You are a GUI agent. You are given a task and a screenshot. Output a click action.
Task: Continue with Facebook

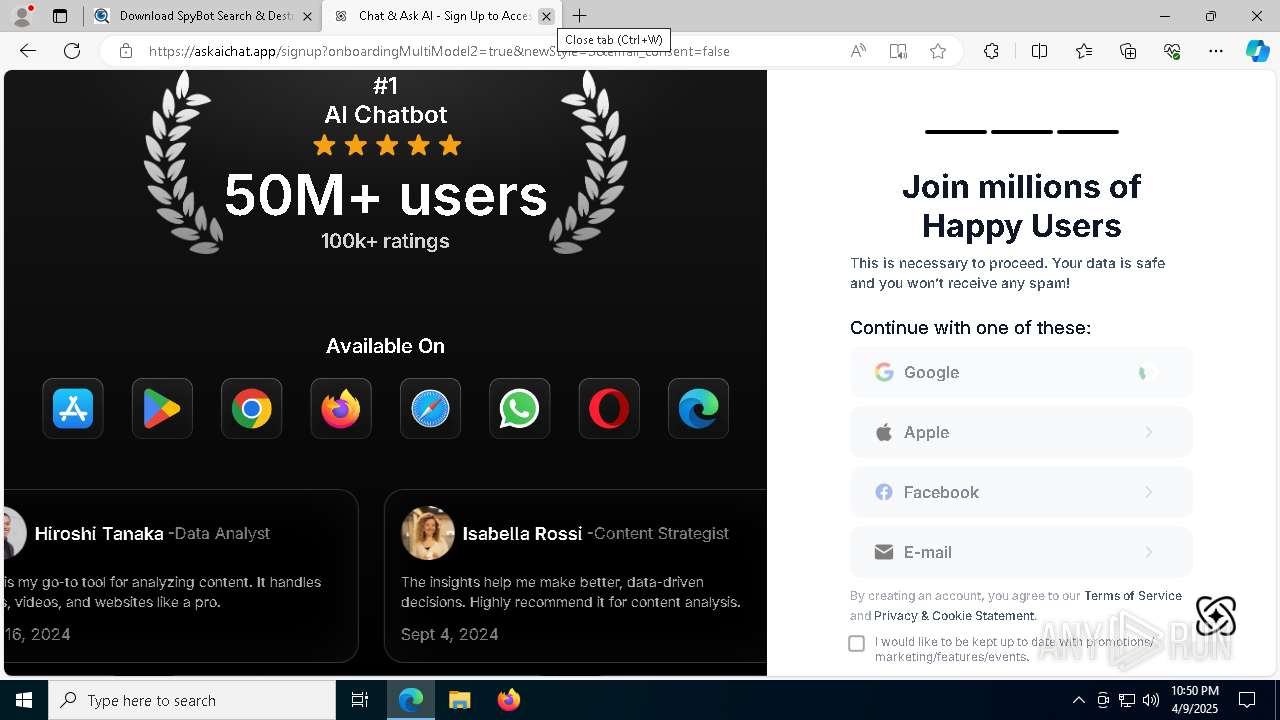pos(1021,492)
